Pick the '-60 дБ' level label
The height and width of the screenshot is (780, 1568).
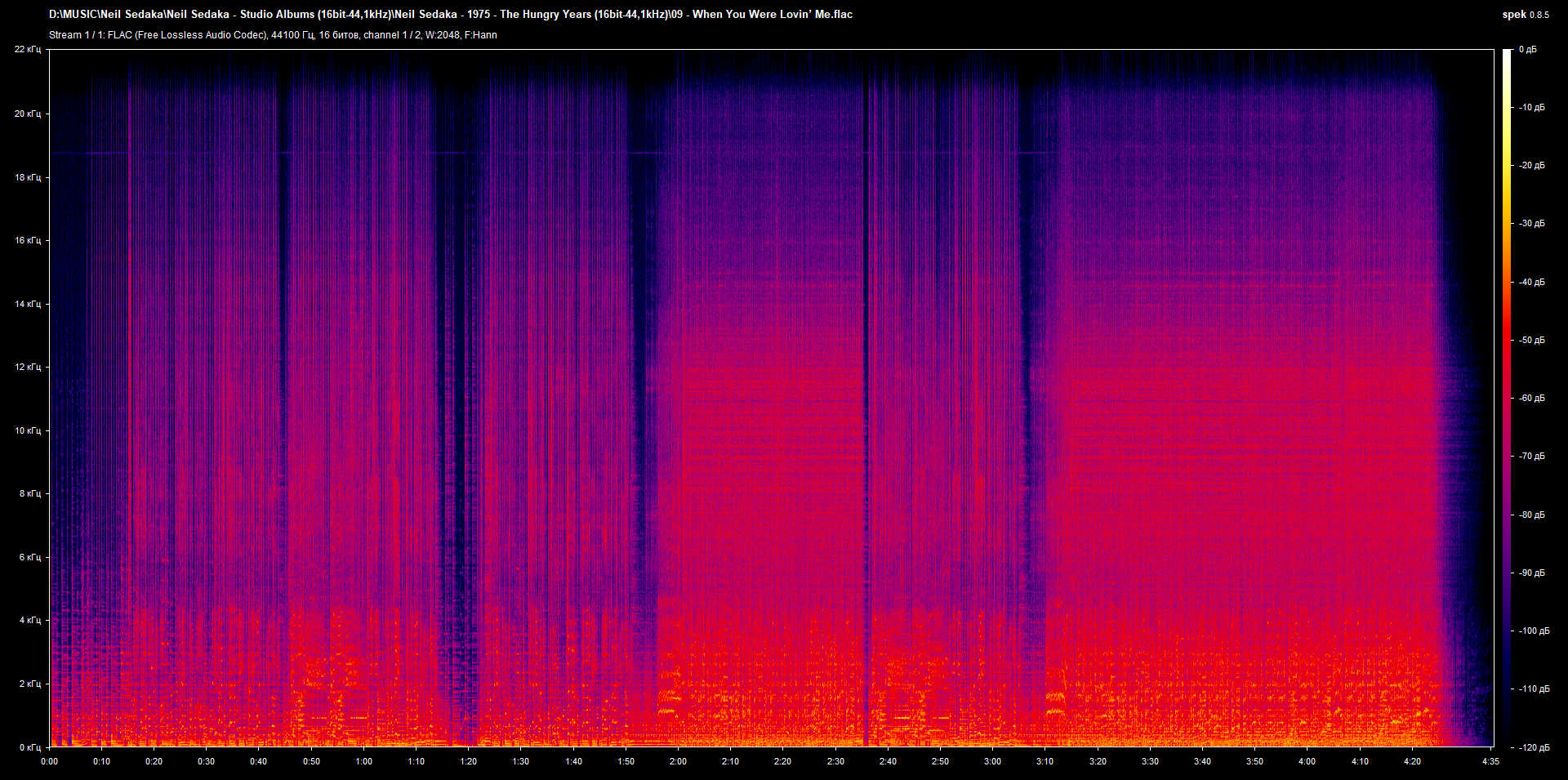pyautogui.click(x=1532, y=399)
